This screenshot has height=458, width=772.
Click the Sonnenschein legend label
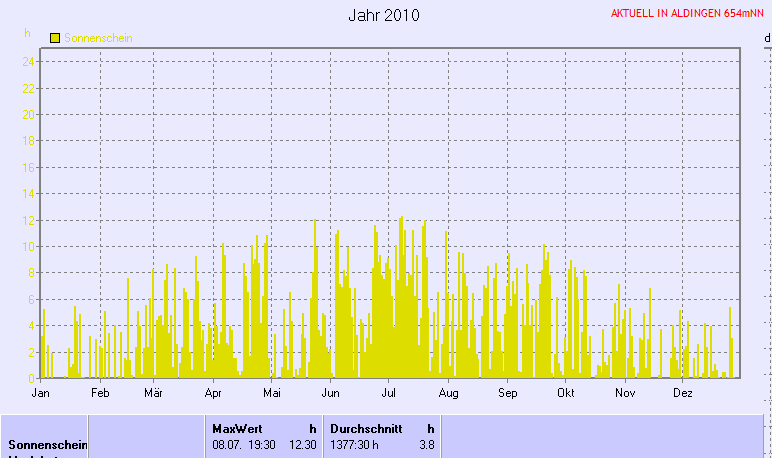[98, 38]
